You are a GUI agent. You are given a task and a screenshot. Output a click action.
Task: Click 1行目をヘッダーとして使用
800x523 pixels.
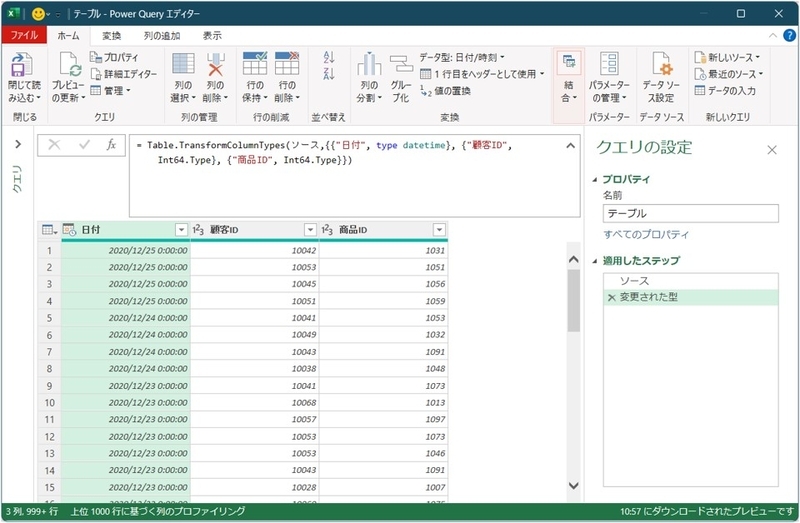click(482, 74)
